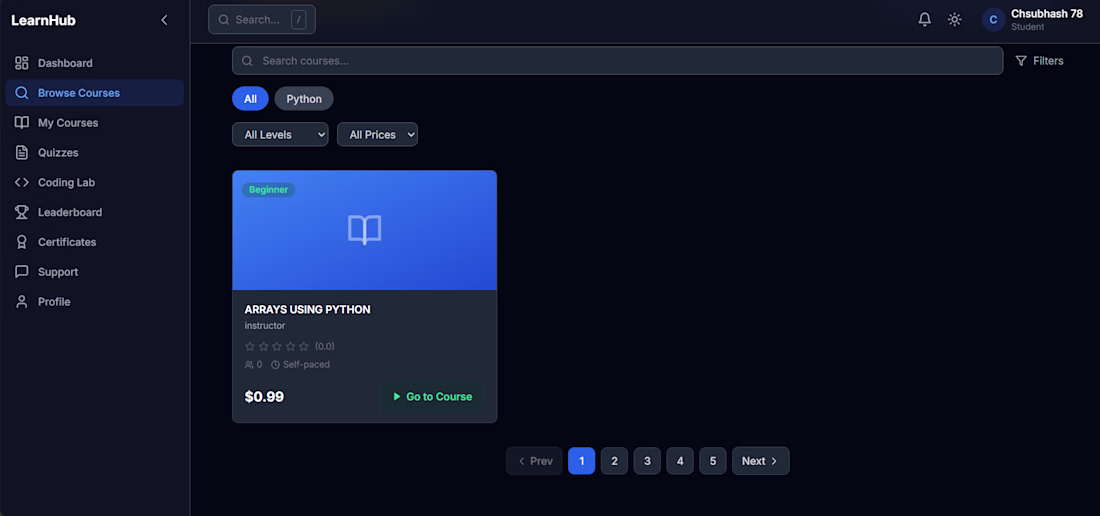
Task: Click the slash shortcut key badge
Action: coord(299,20)
